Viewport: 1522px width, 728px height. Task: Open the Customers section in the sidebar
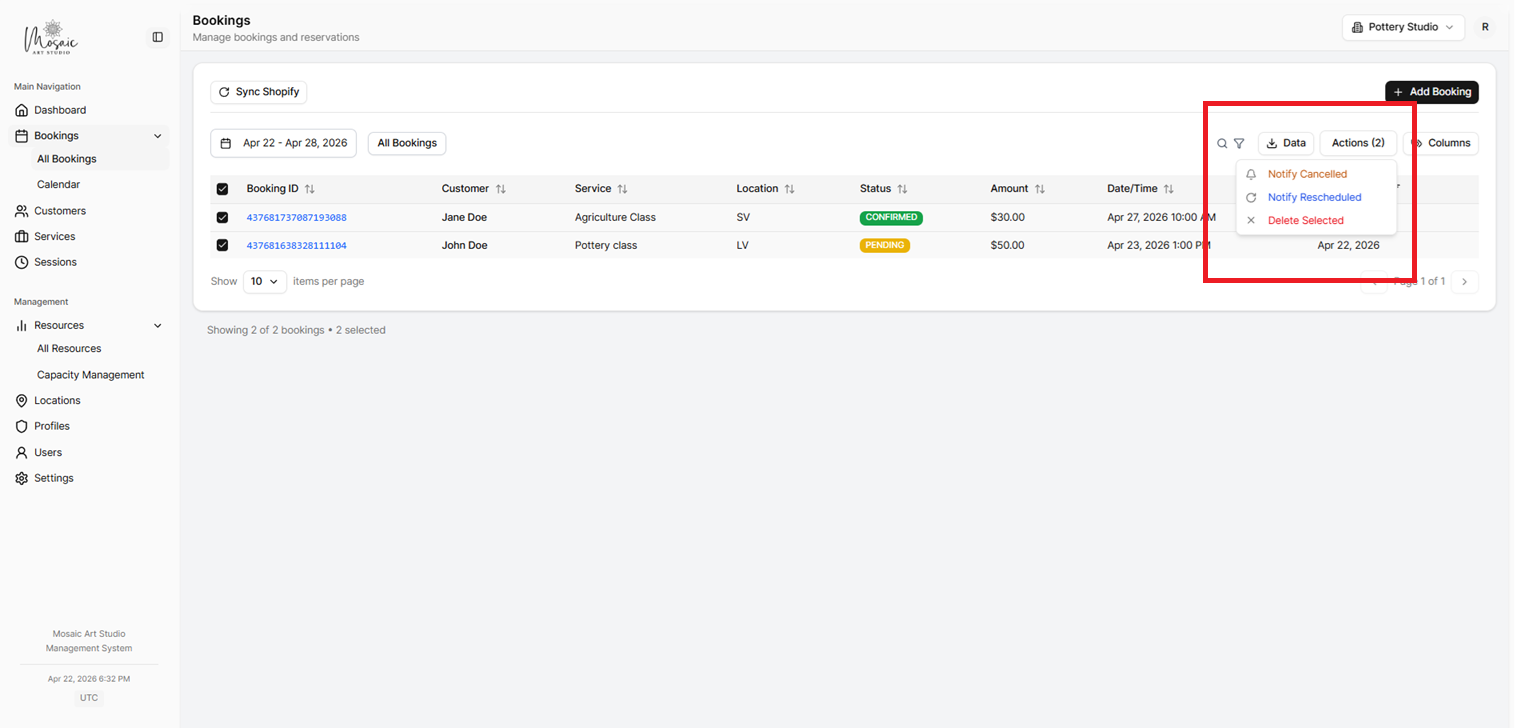click(x=62, y=210)
